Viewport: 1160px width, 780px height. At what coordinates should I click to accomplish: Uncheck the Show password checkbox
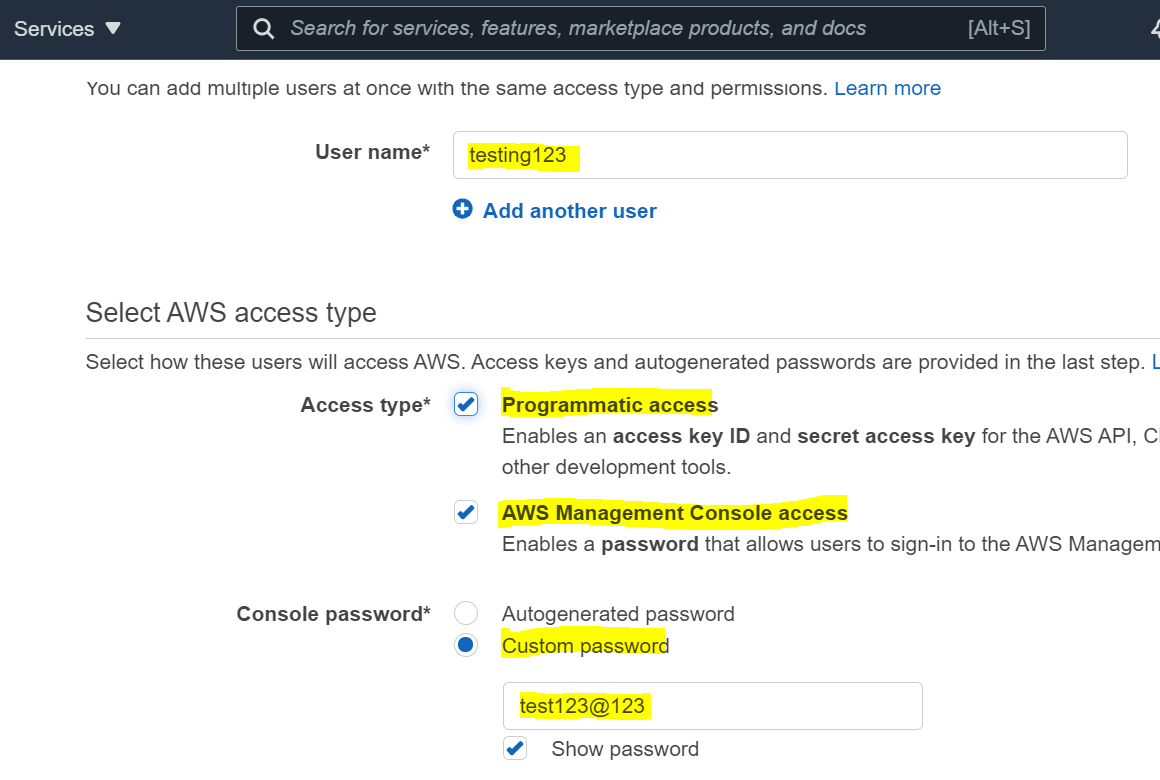point(515,748)
